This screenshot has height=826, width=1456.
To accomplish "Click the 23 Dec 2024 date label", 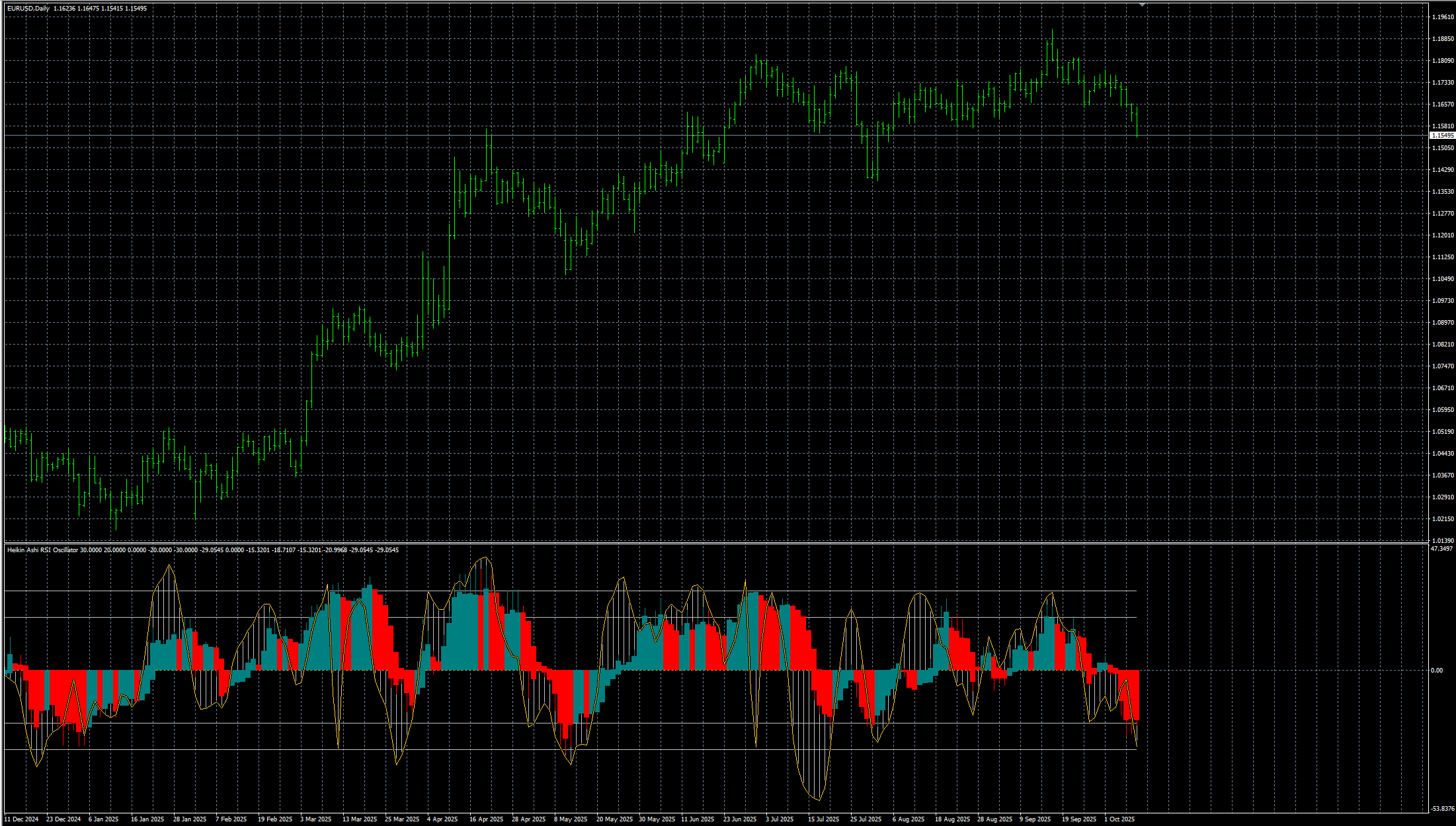I will tap(63, 819).
